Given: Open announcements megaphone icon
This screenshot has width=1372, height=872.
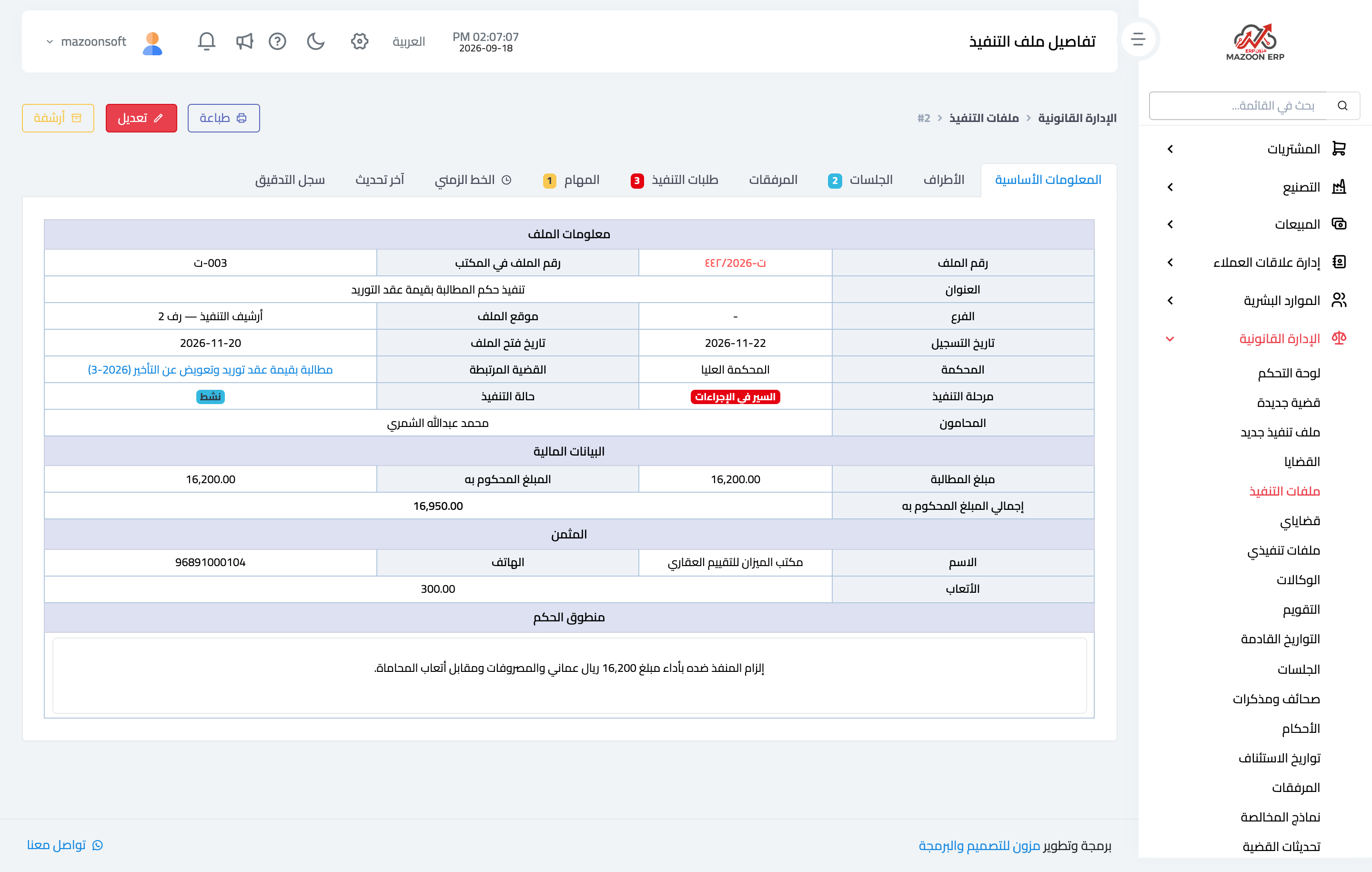Looking at the screenshot, I should click(x=244, y=41).
